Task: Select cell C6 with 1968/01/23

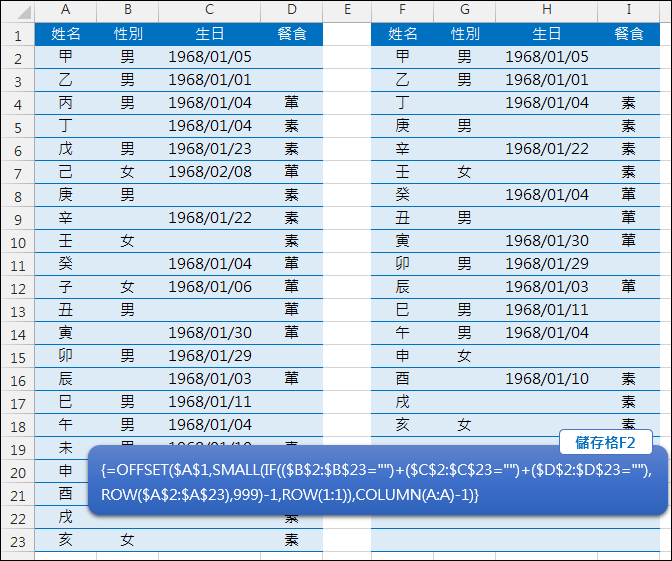Action: tap(210, 149)
